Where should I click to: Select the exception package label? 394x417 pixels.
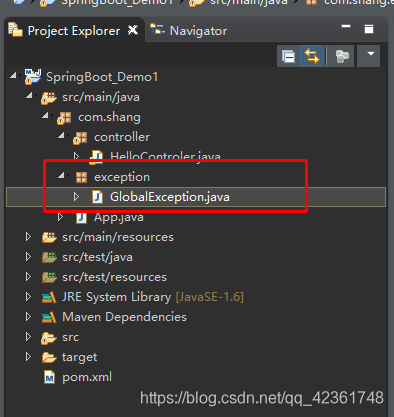(x=122, y=177)
